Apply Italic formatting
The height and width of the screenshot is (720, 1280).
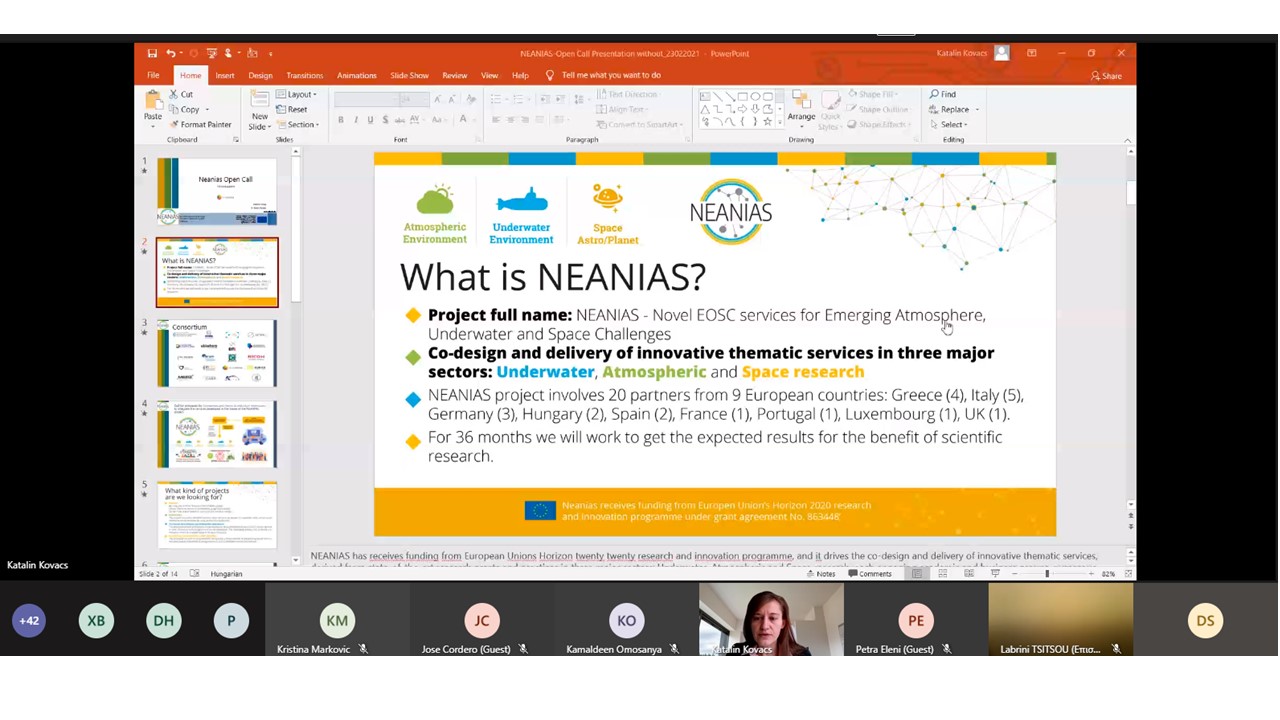[355, 120]
